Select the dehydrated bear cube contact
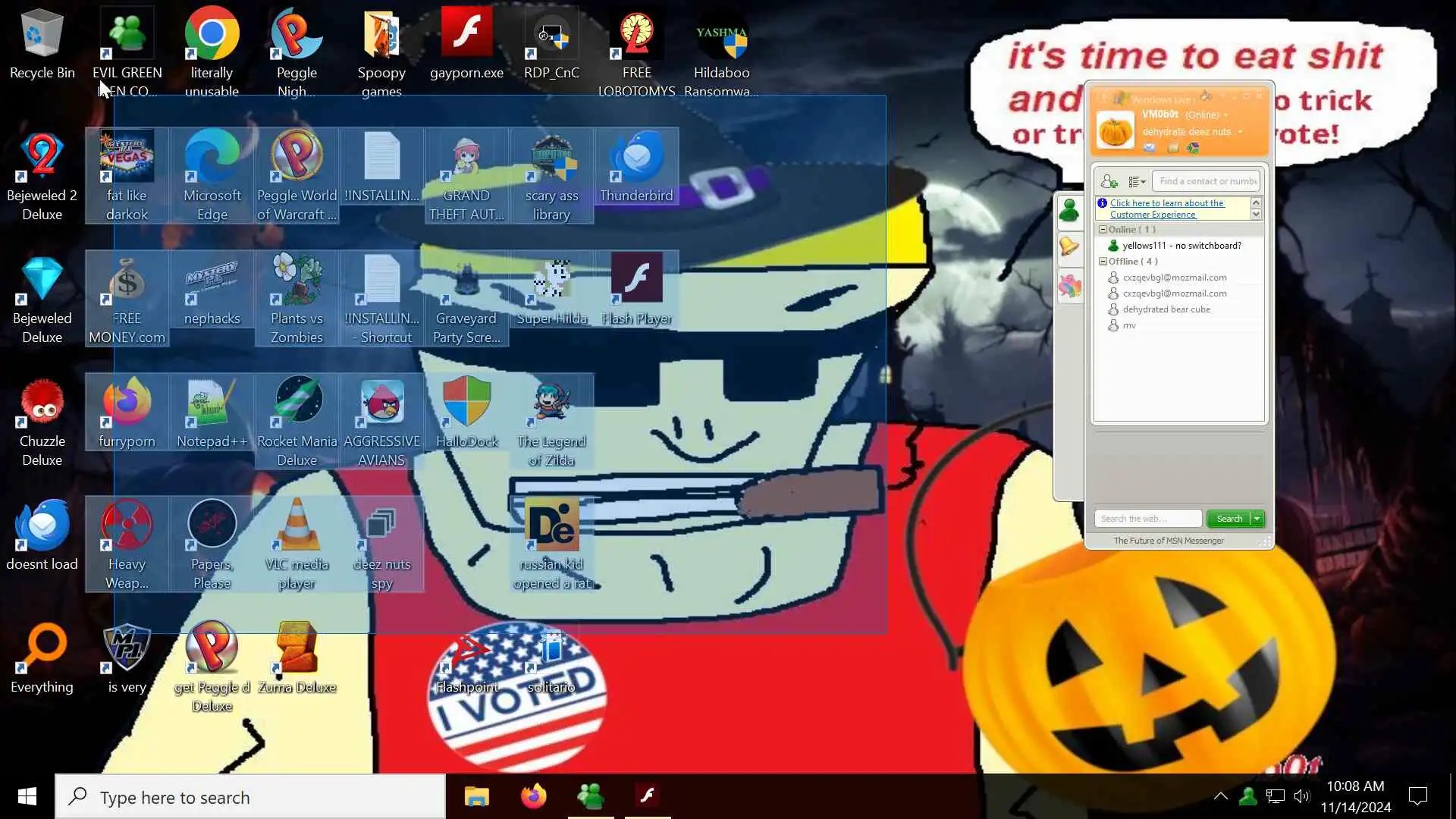This screenshot has width=1456, height=819. pos(1166,309)
